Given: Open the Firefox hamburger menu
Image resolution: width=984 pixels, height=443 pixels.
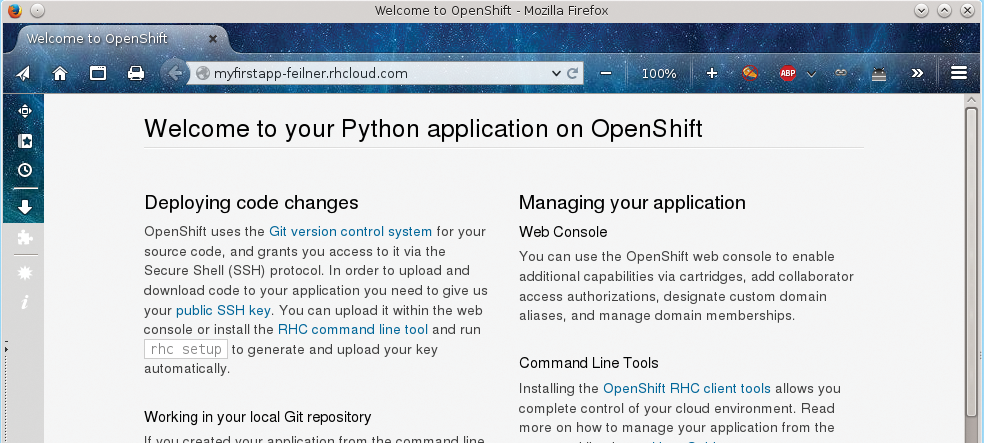Looking at the screenshot, I should (958, 73).
